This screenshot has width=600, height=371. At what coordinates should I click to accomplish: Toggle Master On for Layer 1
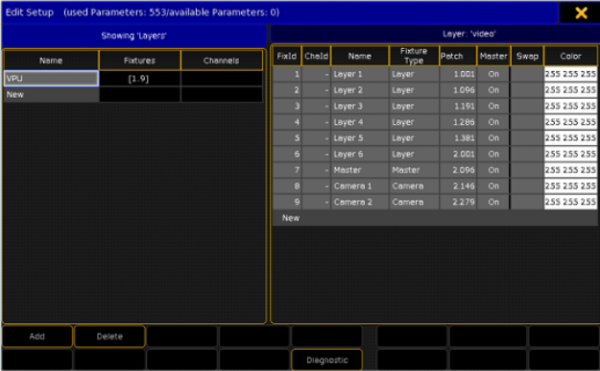pos(493,74)
